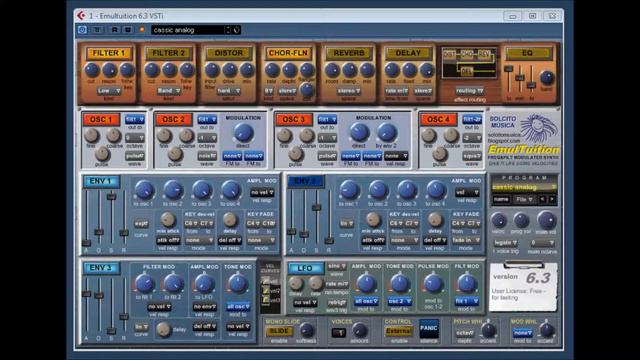The image size is (640, 360).
Task: Click the effect routing diagram display
Action: [x=469, y=62]
